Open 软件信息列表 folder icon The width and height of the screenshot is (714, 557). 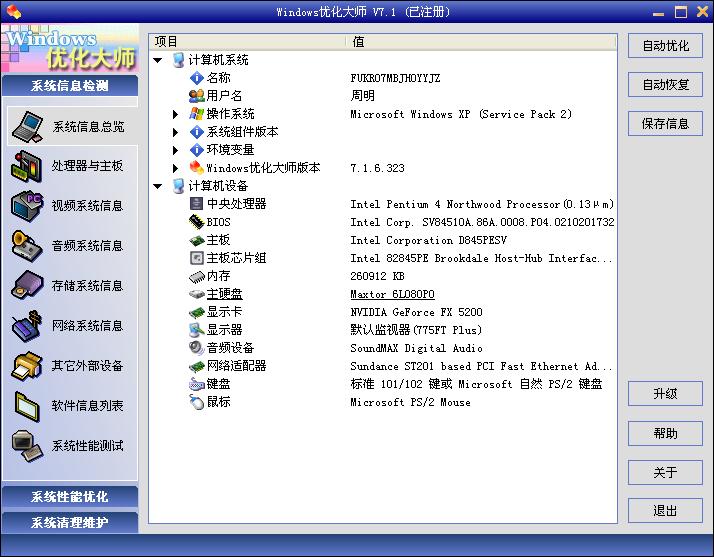27,405
